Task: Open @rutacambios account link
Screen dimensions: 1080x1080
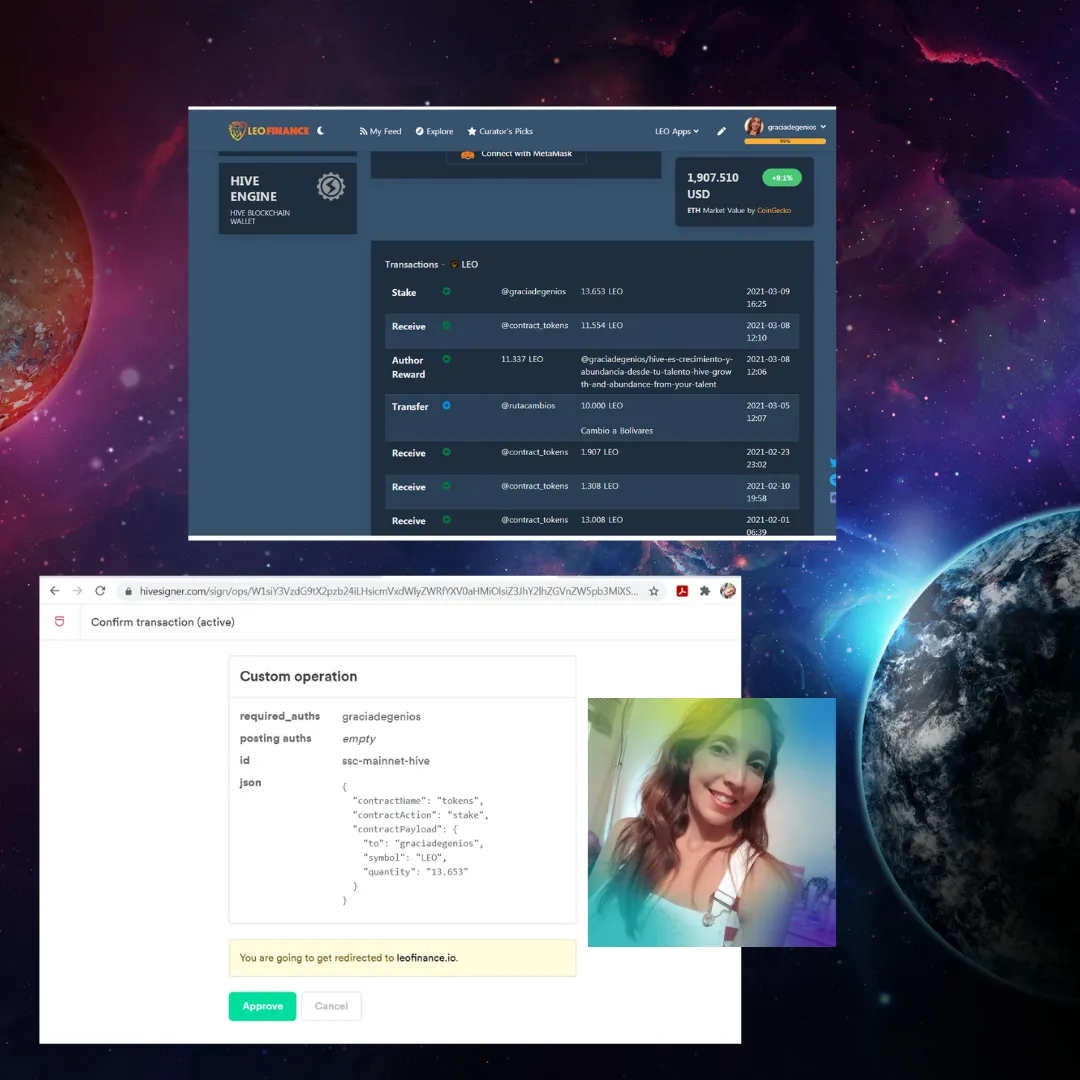Action: (528, 406)
